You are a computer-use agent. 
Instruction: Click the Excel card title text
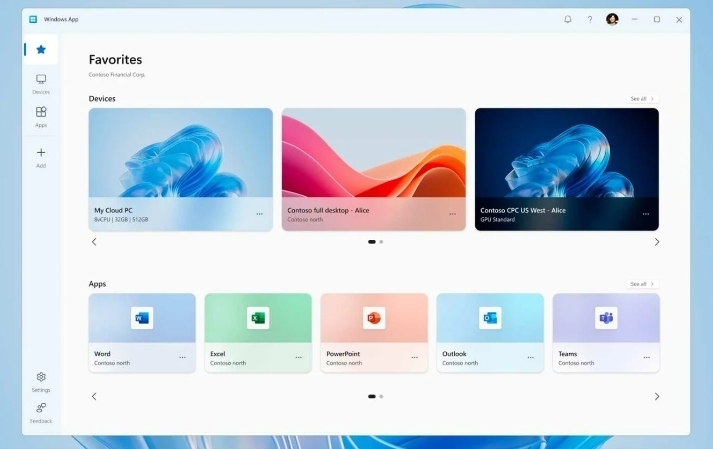pyautogui.click(x=217, y=354)
